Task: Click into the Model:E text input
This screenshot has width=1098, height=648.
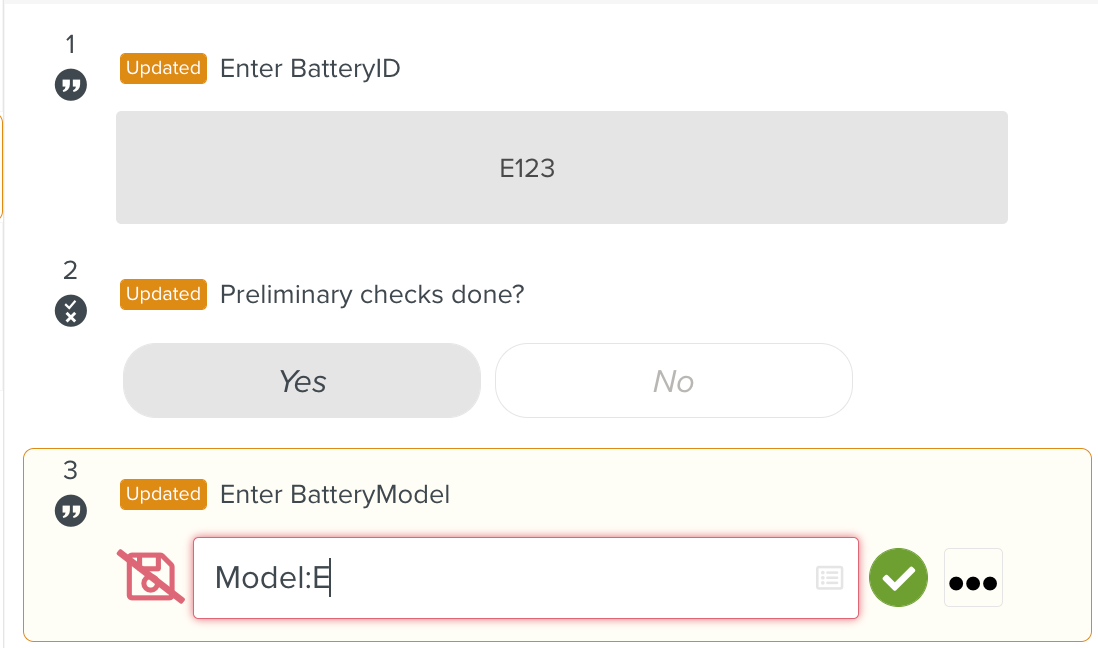Action: point(500,578)
